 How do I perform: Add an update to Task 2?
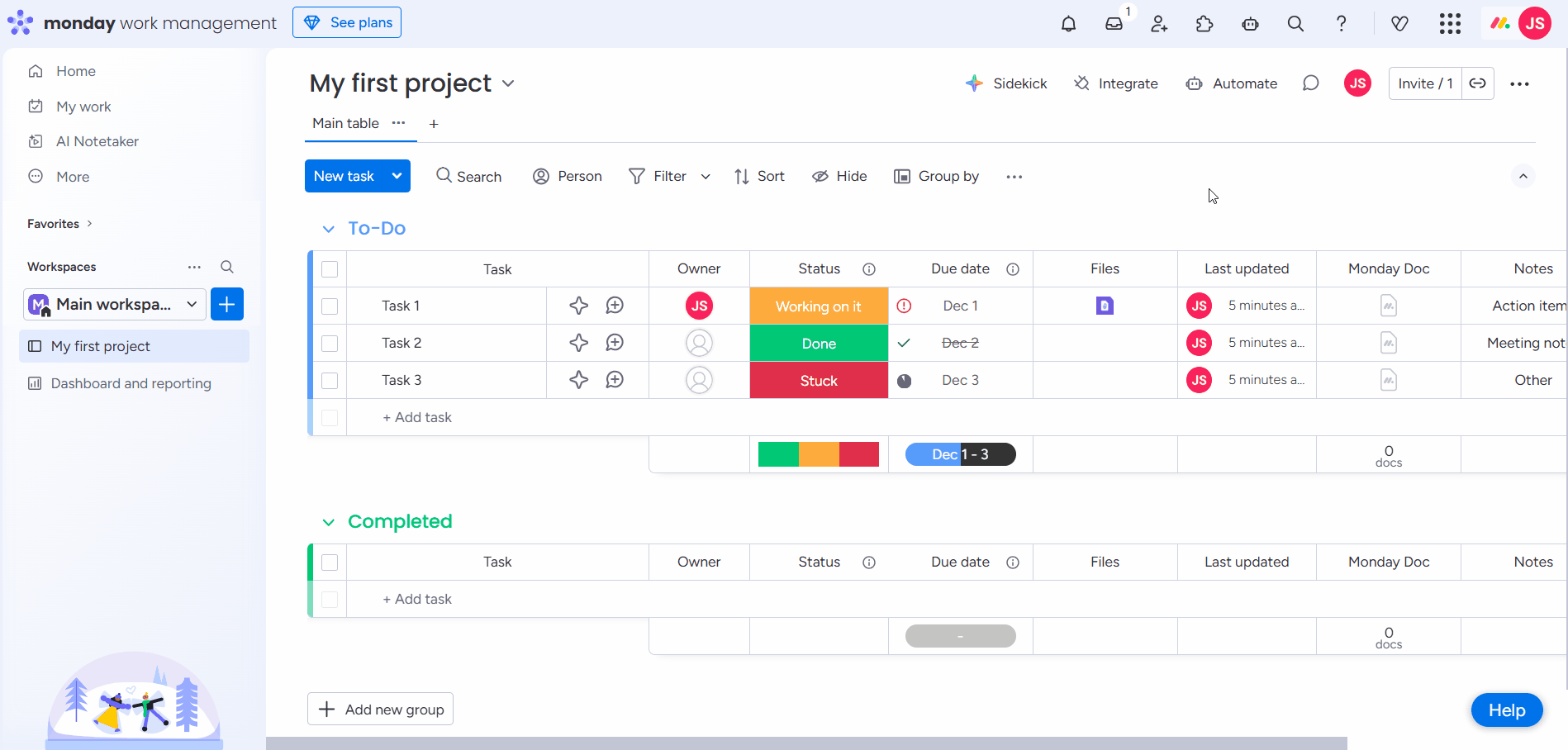click(615, 343)
